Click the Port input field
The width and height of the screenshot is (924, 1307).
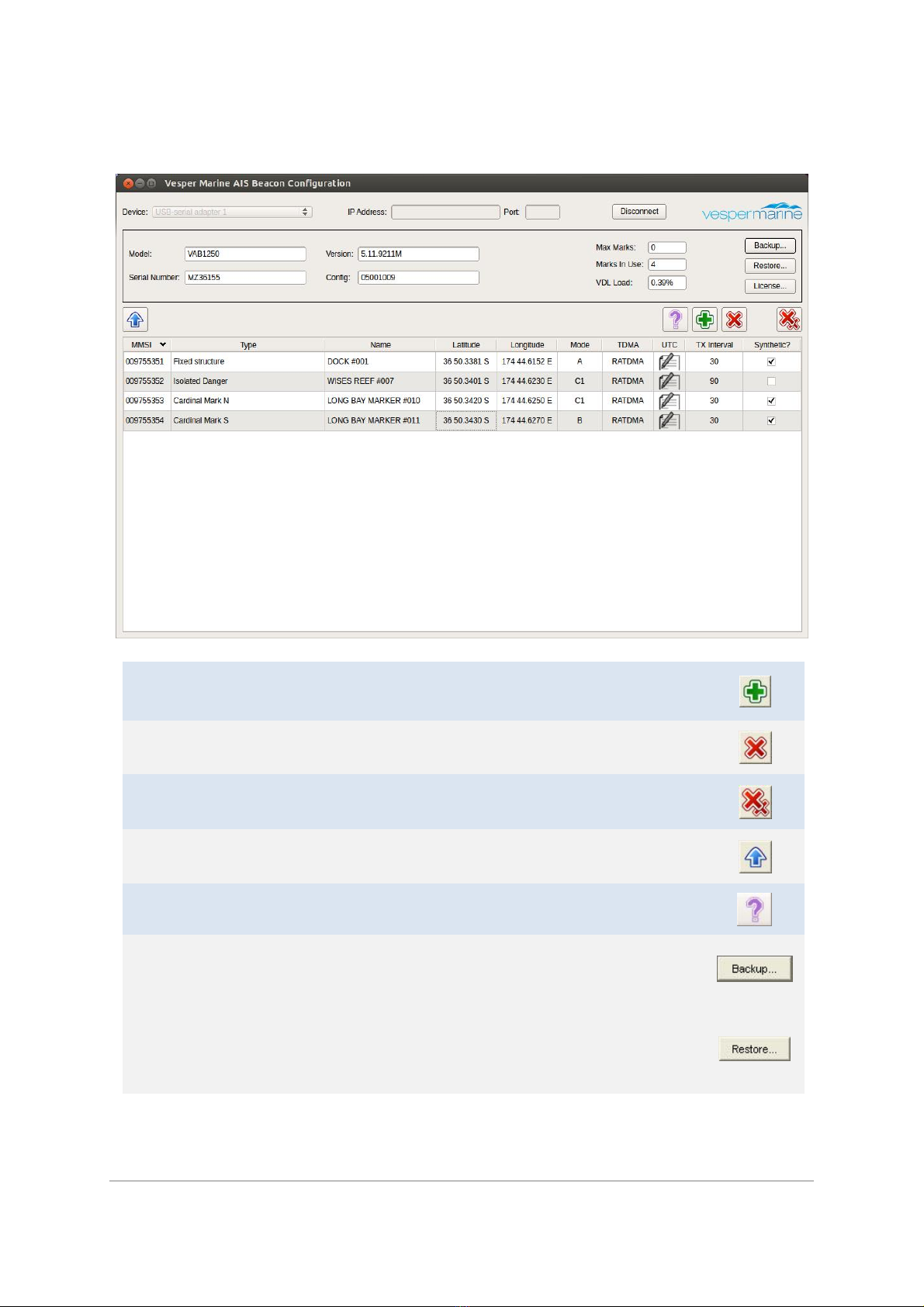tap(542, 212)
